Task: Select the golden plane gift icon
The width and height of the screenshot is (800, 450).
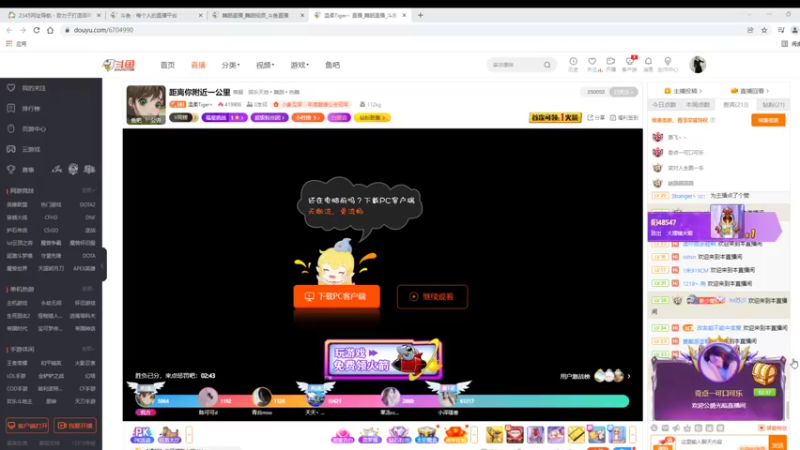Action: pyautogui.click(x=494, y=435)
